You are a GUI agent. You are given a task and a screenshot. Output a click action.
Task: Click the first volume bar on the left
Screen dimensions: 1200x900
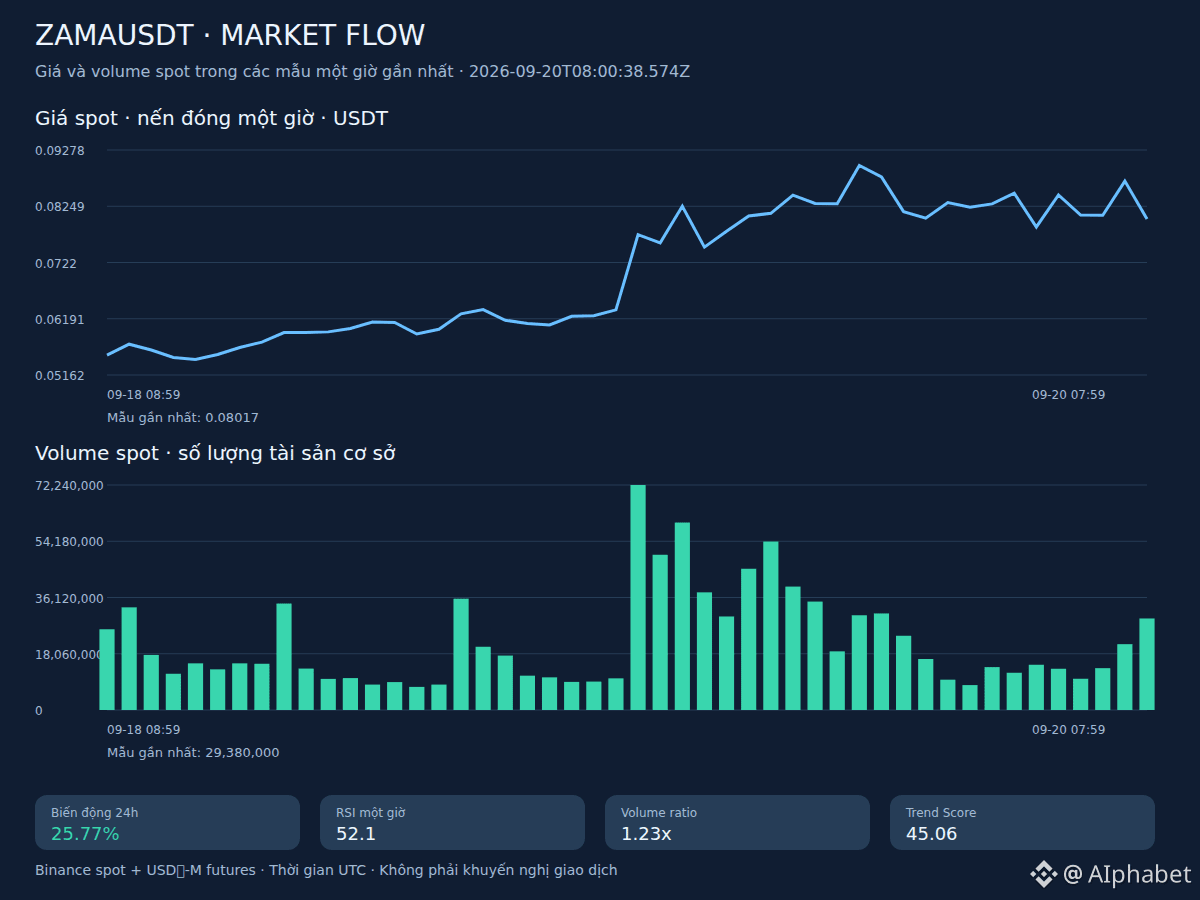107,670
